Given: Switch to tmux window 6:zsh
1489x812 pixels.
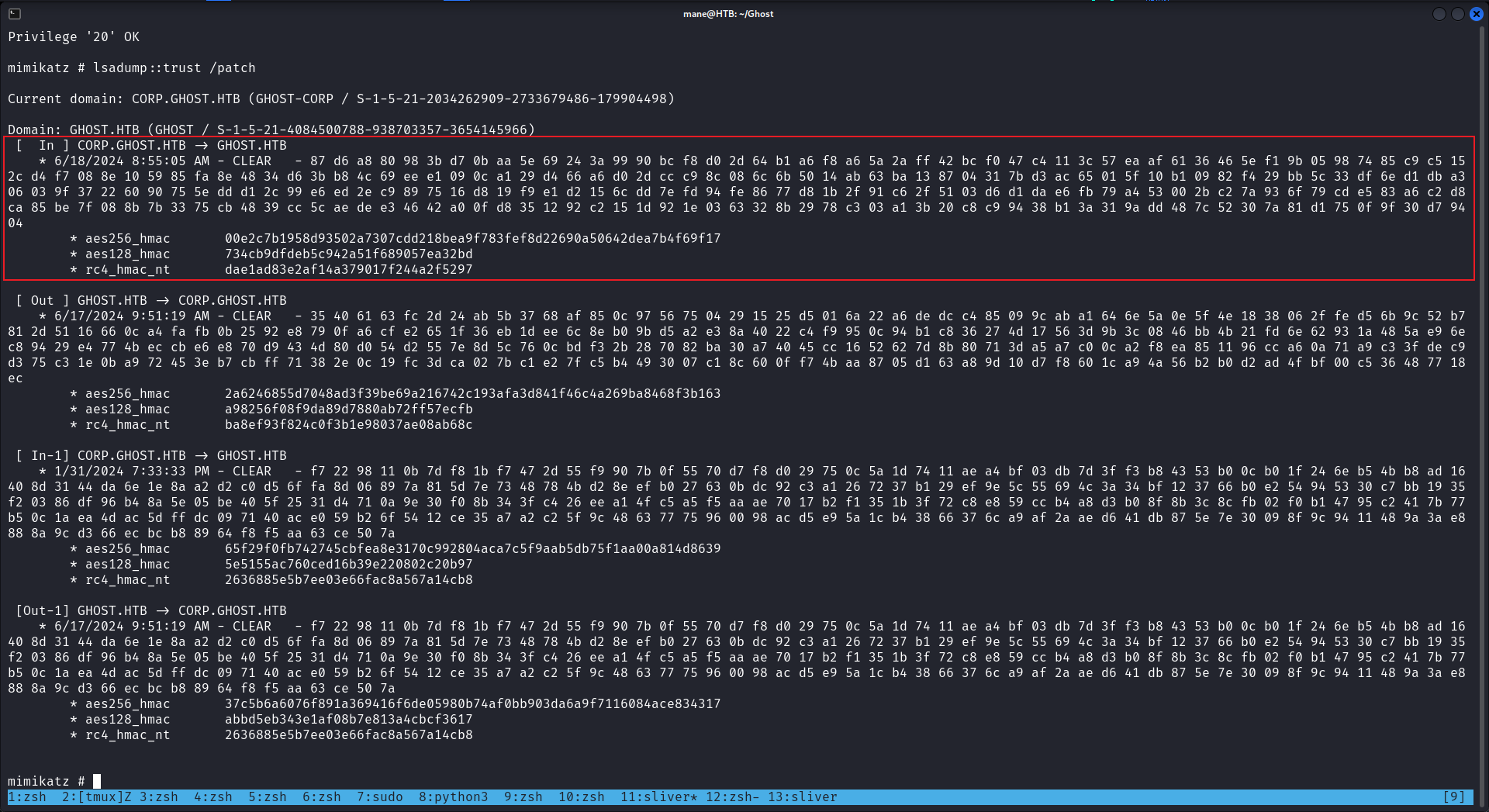Looking at the screenshot, I should [322, 797].
